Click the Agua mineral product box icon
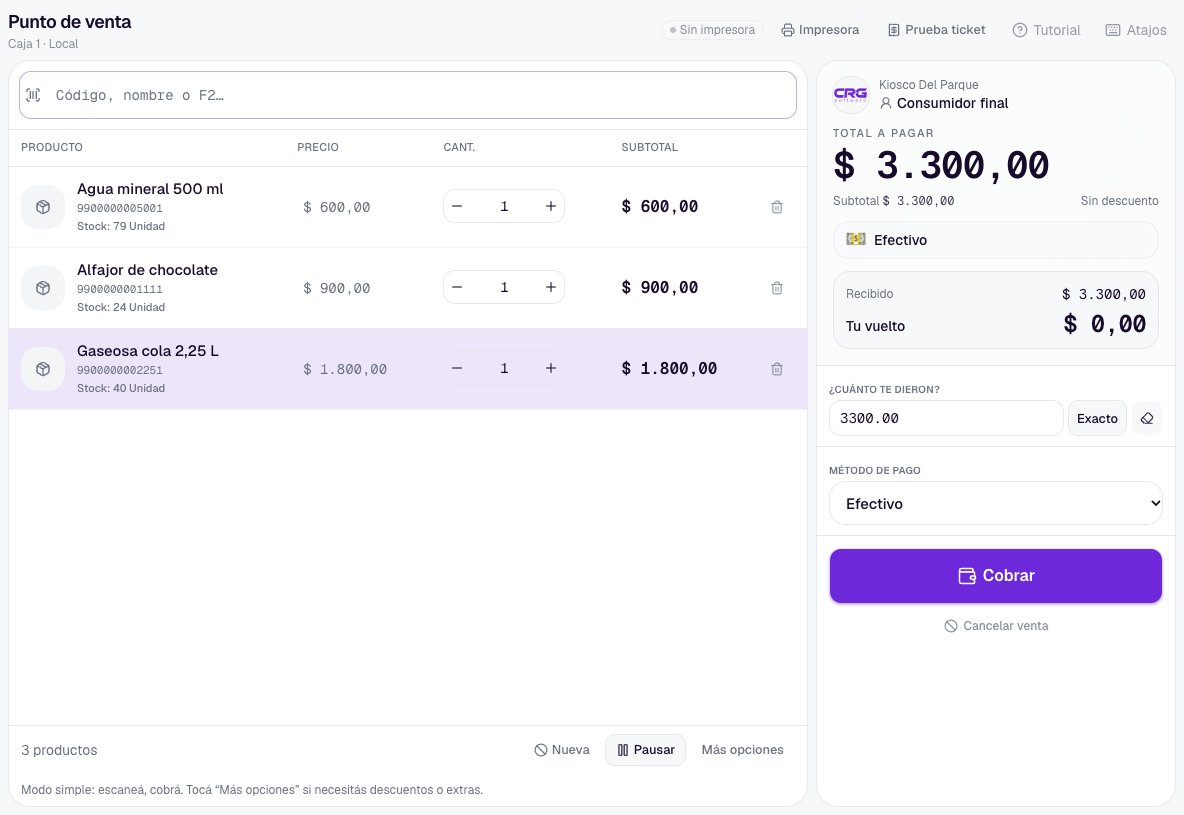Image resolution: width=1184 pixels, height=815 pixels. click(x=43, y=207)
